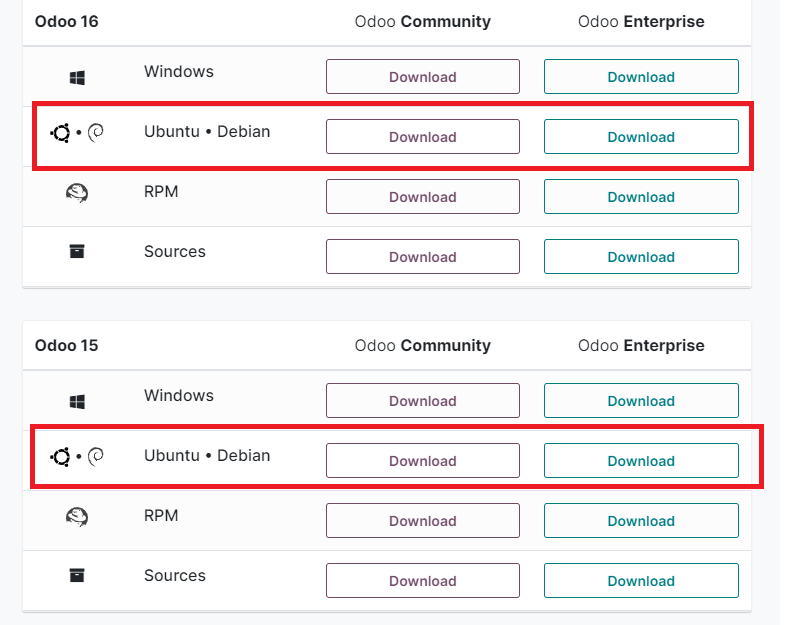
Task: Download Odoo 16 Community RPM package
Action: click(422, 197)
